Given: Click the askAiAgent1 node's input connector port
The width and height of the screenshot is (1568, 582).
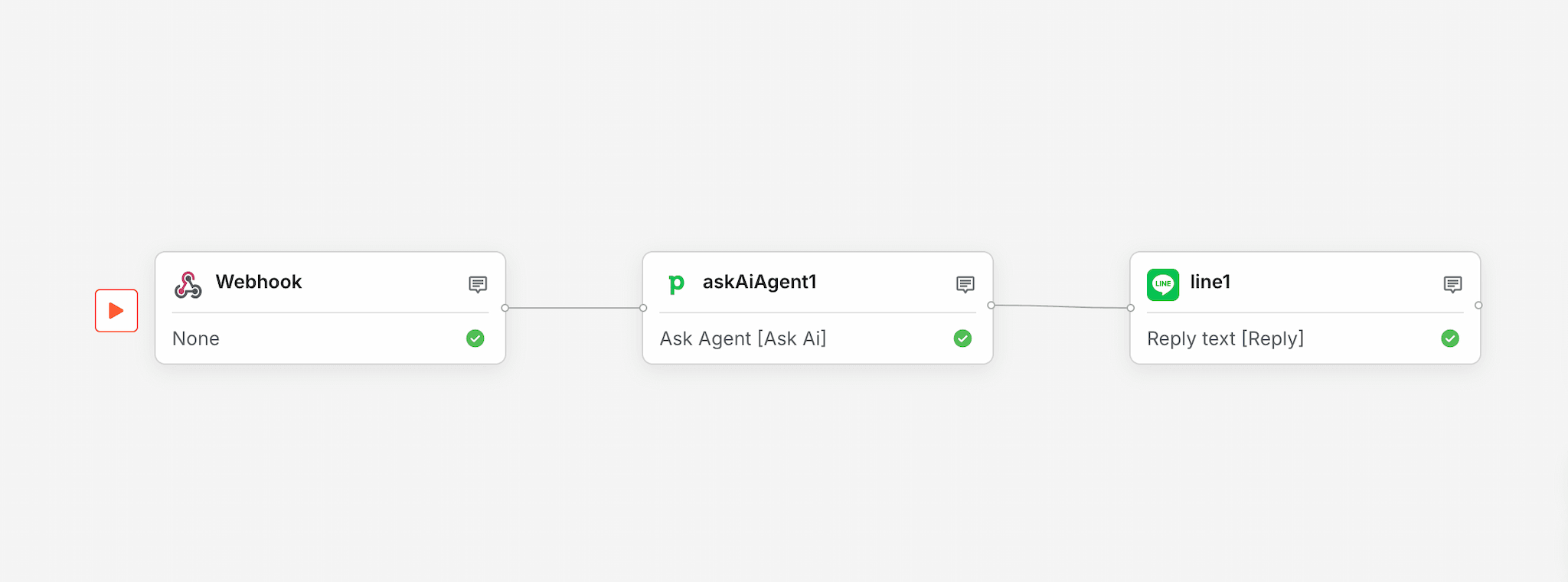Looking at the screenshot, I should point(643,308).
